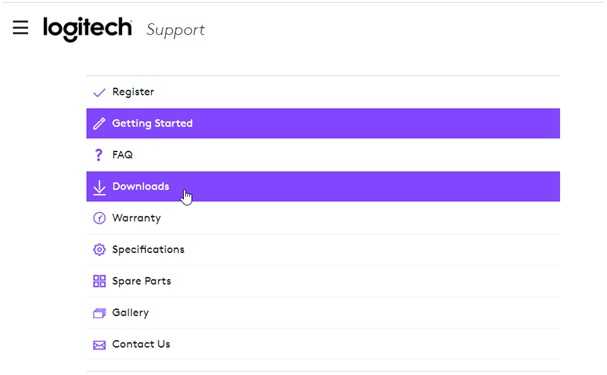The width and height of the screenshot is (607, 375).
Task: Click the FAQ question mark icon
Action: pos(99,155)
